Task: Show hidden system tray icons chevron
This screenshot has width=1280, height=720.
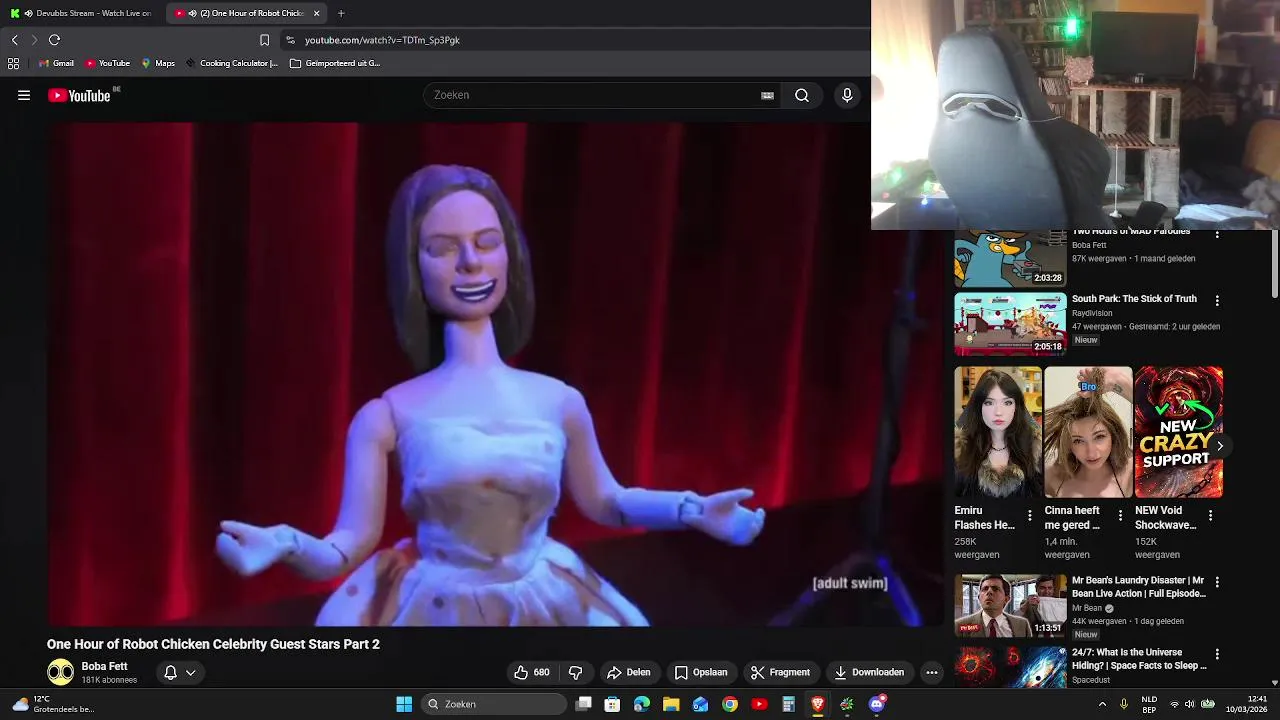Action: point(1103,704)
